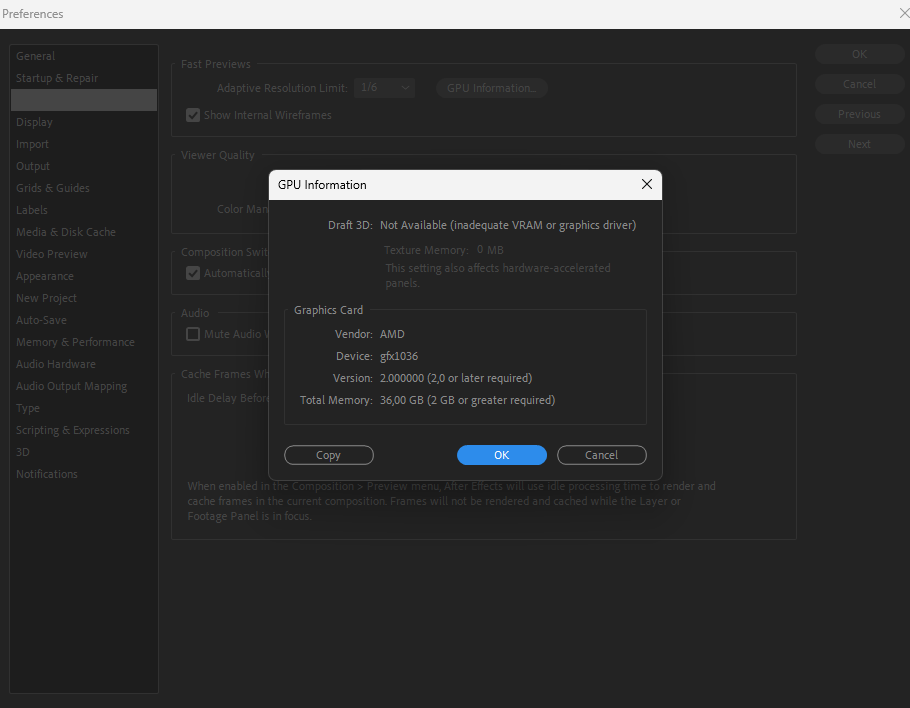Image resolution: width=910 pixels, height=708 pixels.
Task: Toggle the Mute Audio checkbox
Action: [x=192, y=334]
